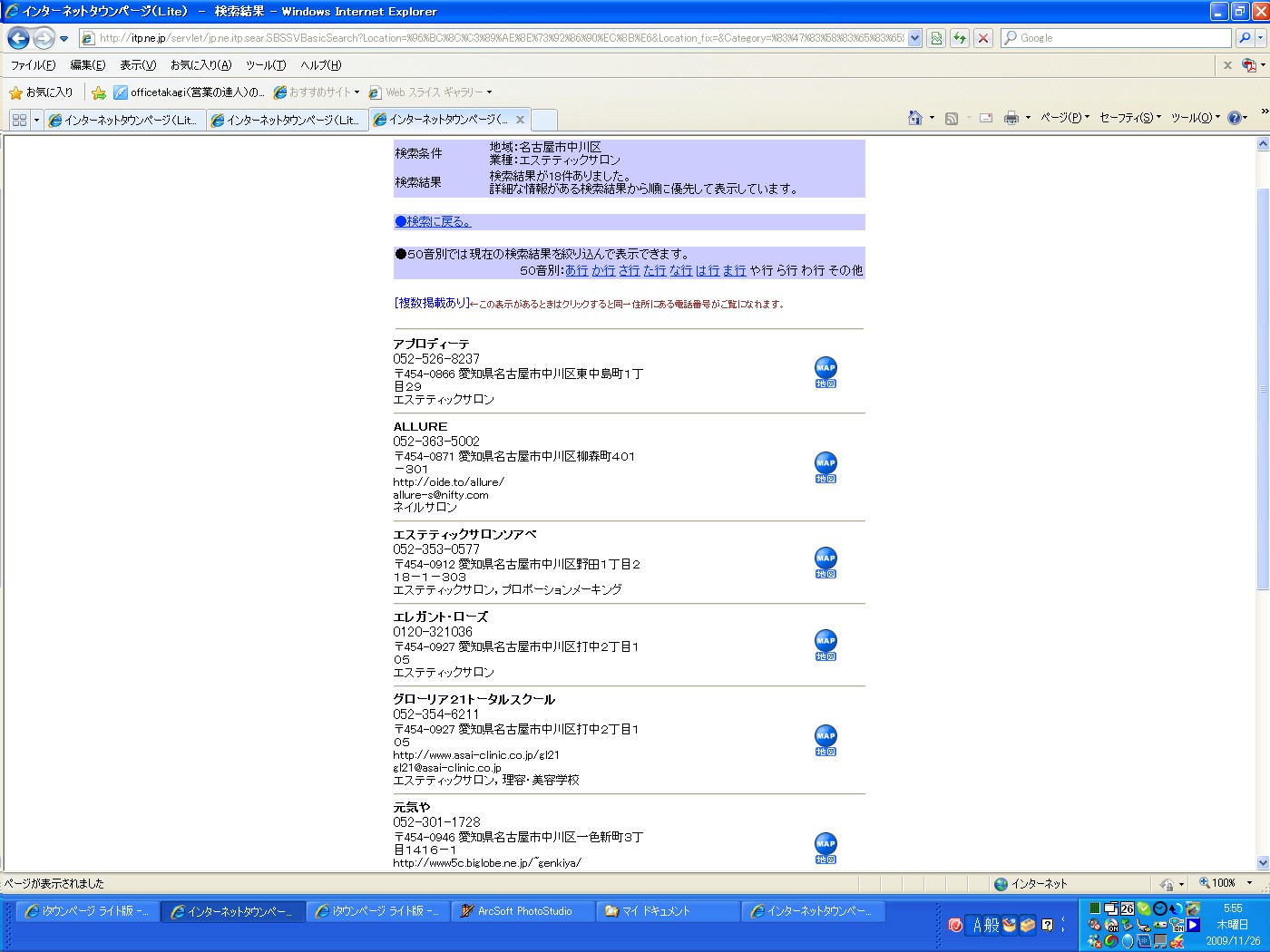The image size is (1270, 952).
Task: Start the search with the Google magnifier
Action: tap(1245, 38)
